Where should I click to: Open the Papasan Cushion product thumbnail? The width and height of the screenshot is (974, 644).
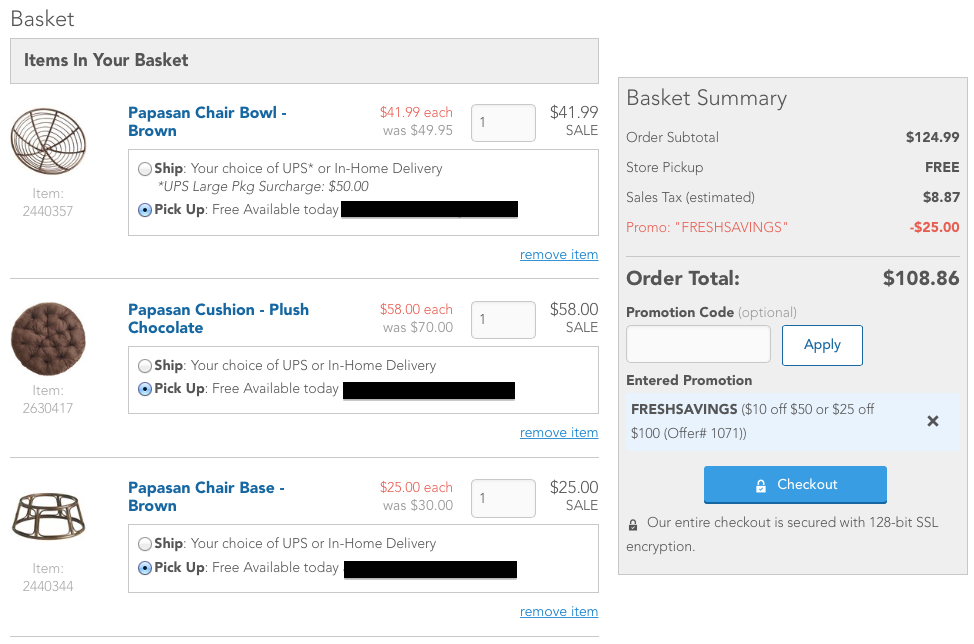tap(47, 339)
